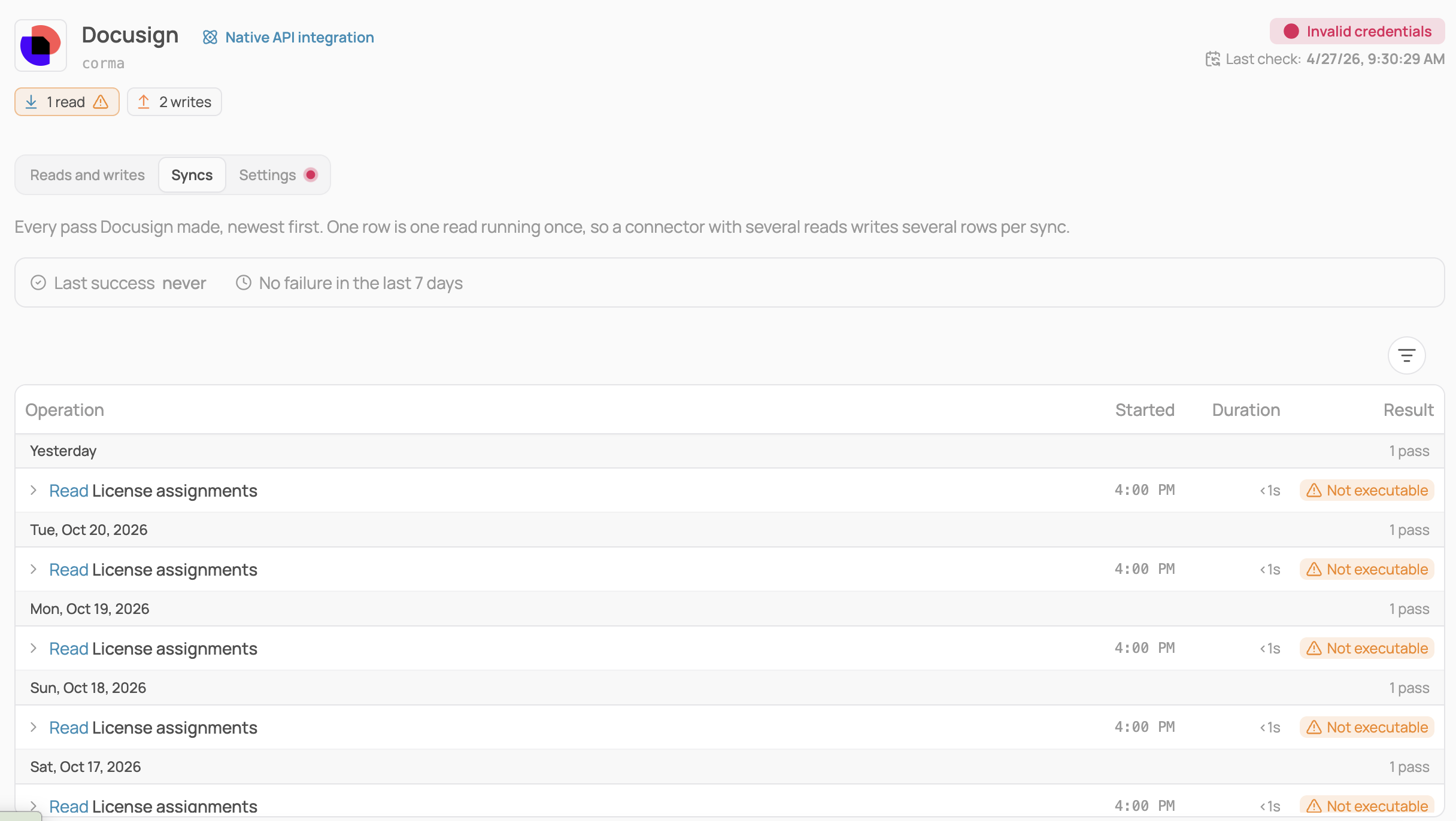This screenshot has width=1456, height=821.
Task: Click warning icon in Yesterday's Not executable badge
Action: [x=1314, y=490]
